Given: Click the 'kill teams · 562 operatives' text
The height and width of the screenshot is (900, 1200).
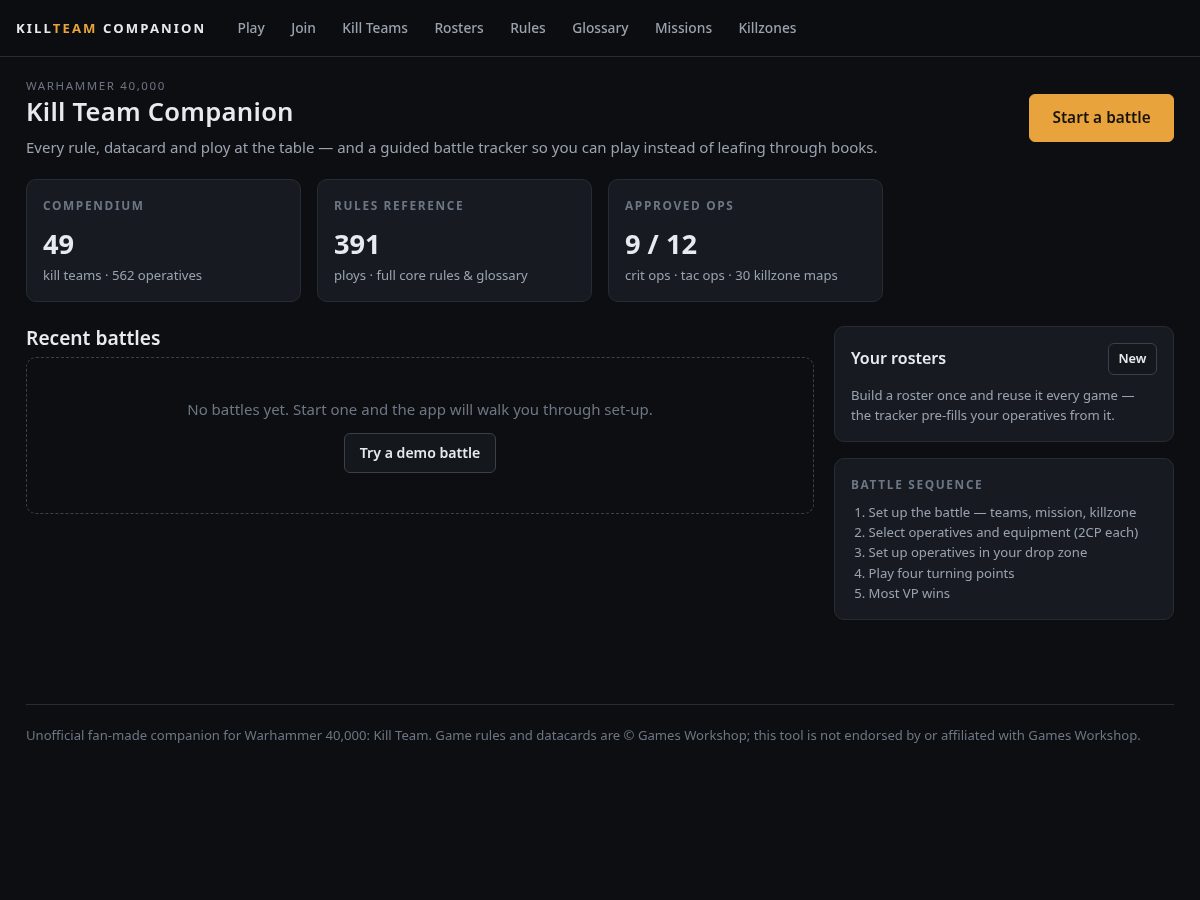Looking at the screenshot, I should 122,275.
